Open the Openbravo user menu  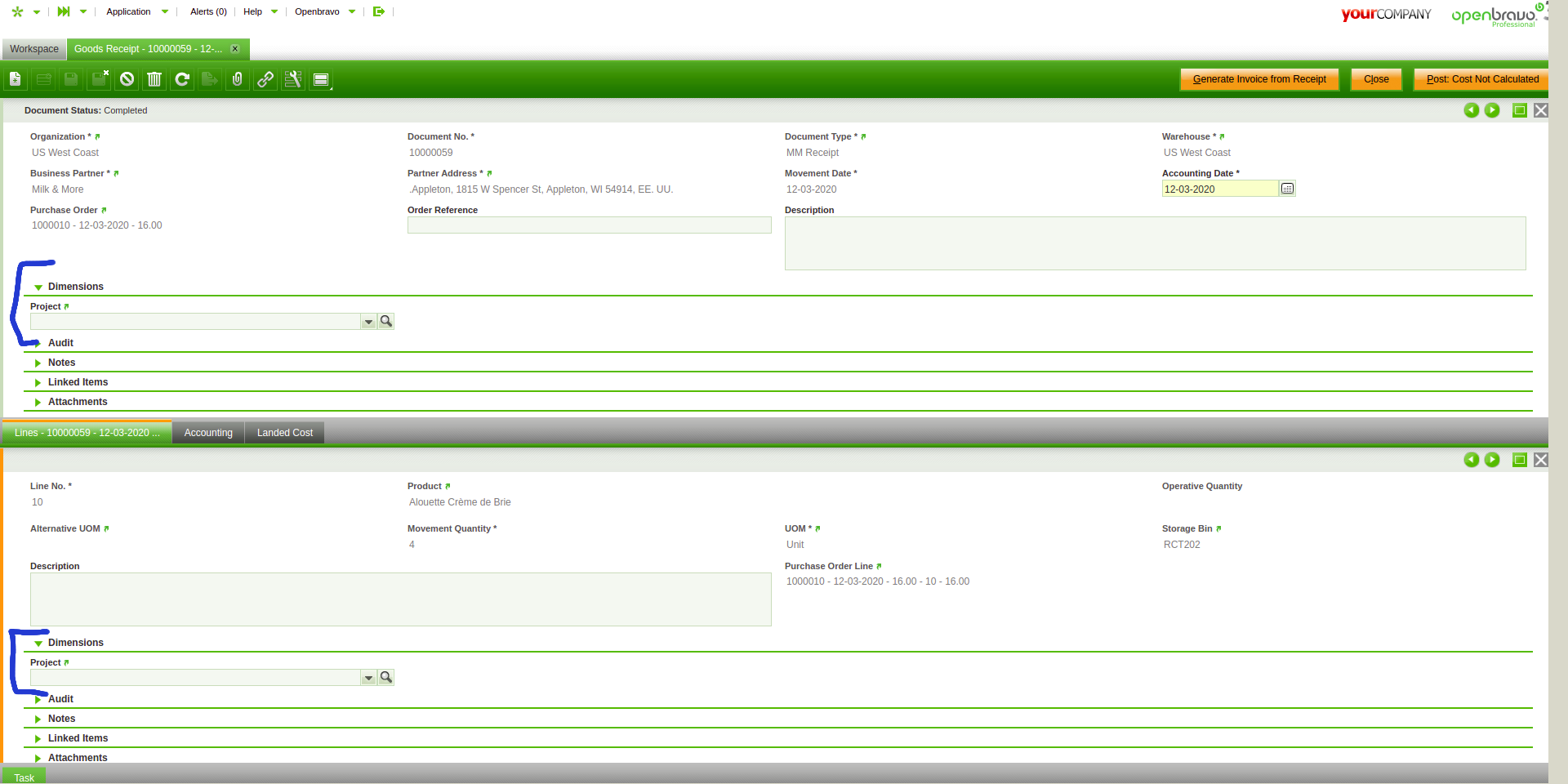[x=325, y=11]
